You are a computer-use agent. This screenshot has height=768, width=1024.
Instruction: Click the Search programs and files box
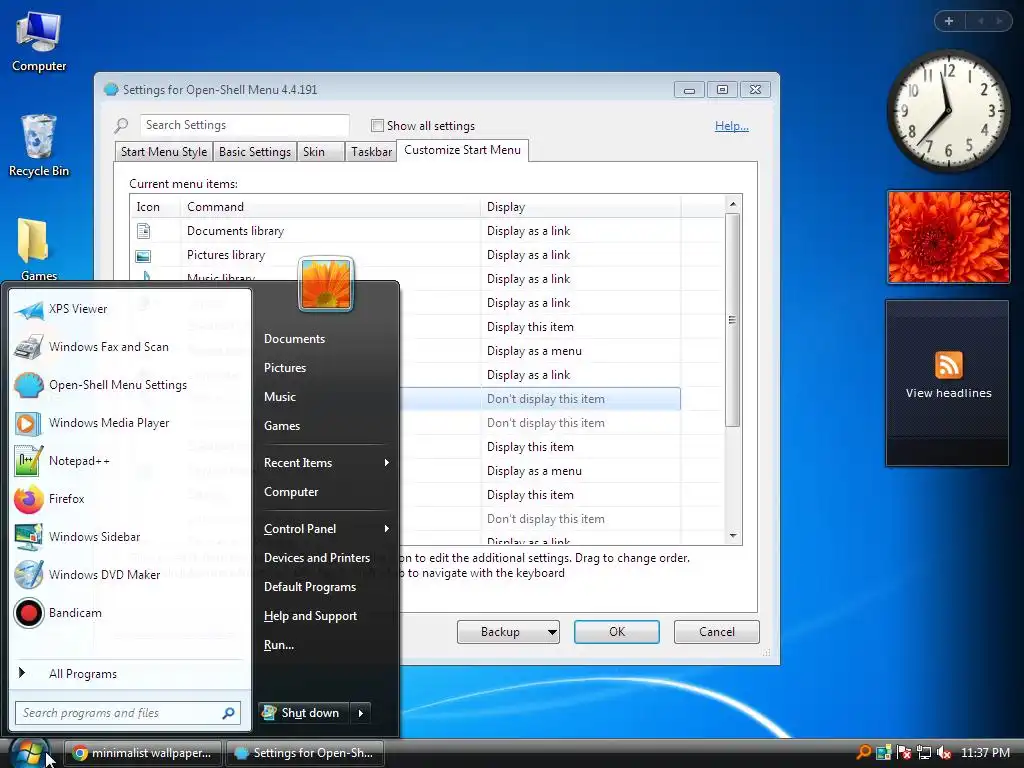128,713
